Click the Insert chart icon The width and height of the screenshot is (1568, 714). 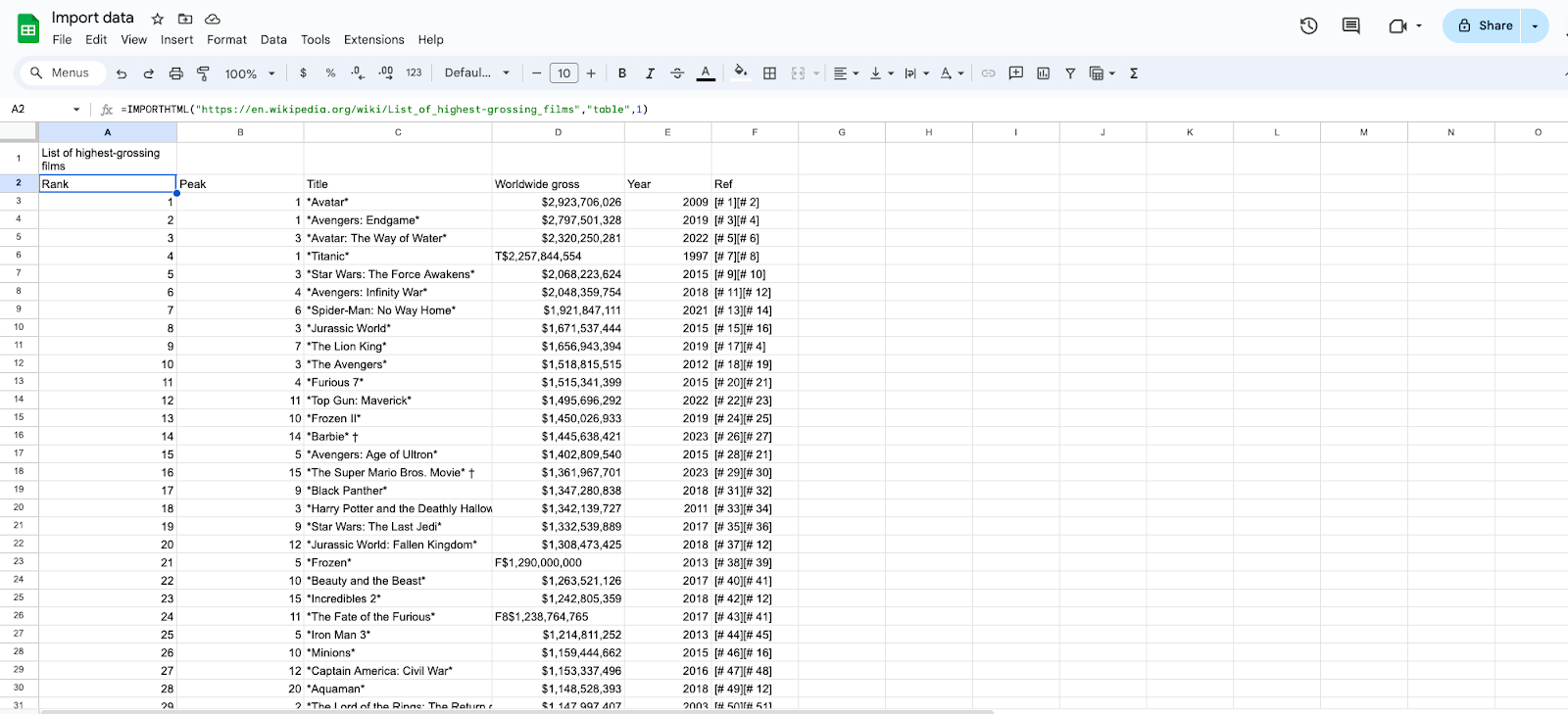(1044, 73)
